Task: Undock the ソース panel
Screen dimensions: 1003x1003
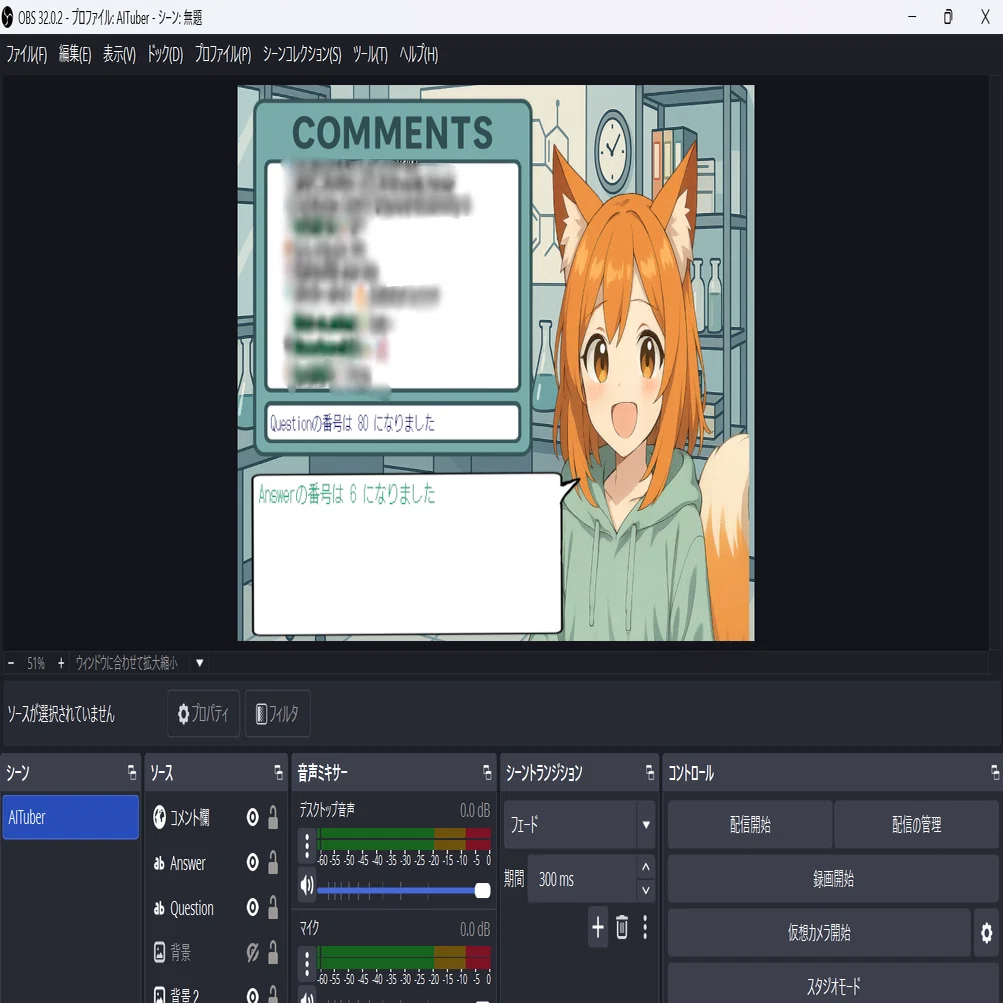Action: (x=278, y=773)
